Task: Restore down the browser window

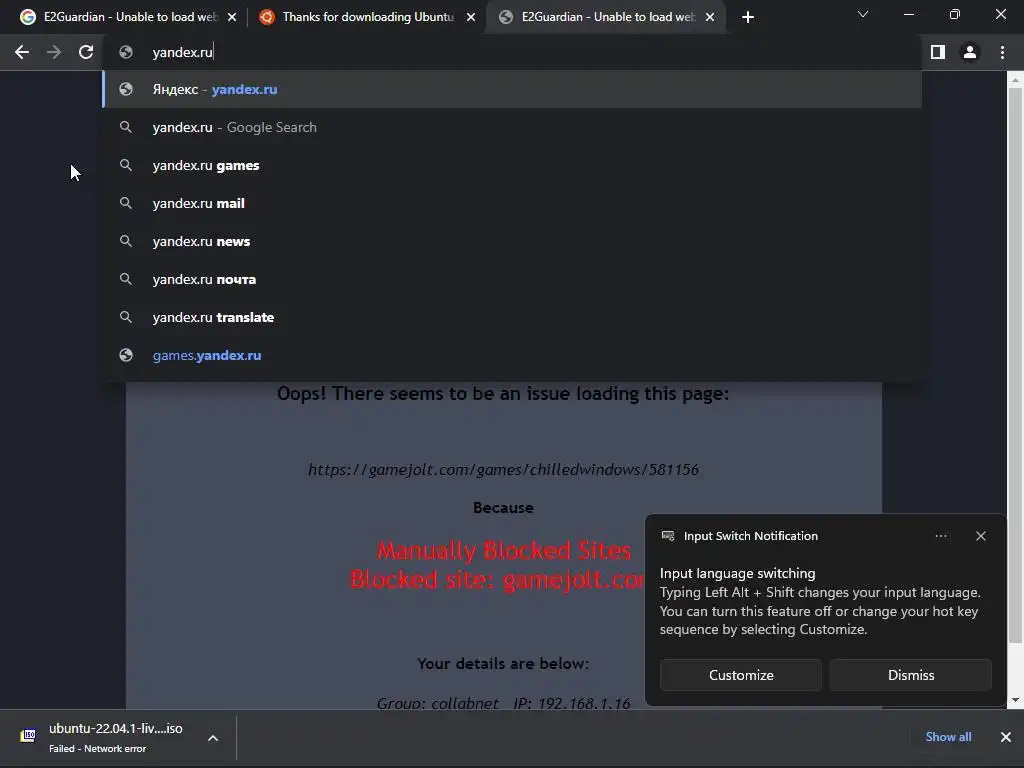Action: point(955,14)
